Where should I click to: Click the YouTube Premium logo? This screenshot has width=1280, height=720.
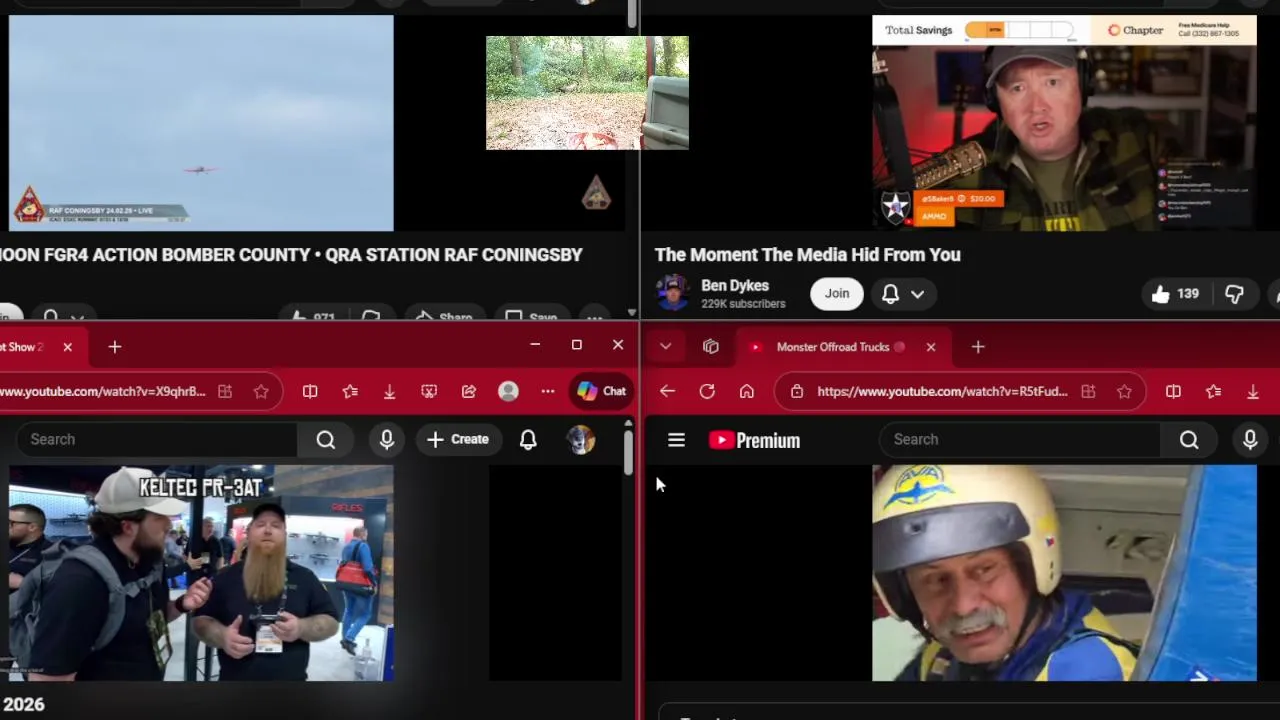[x=755, y=440]
